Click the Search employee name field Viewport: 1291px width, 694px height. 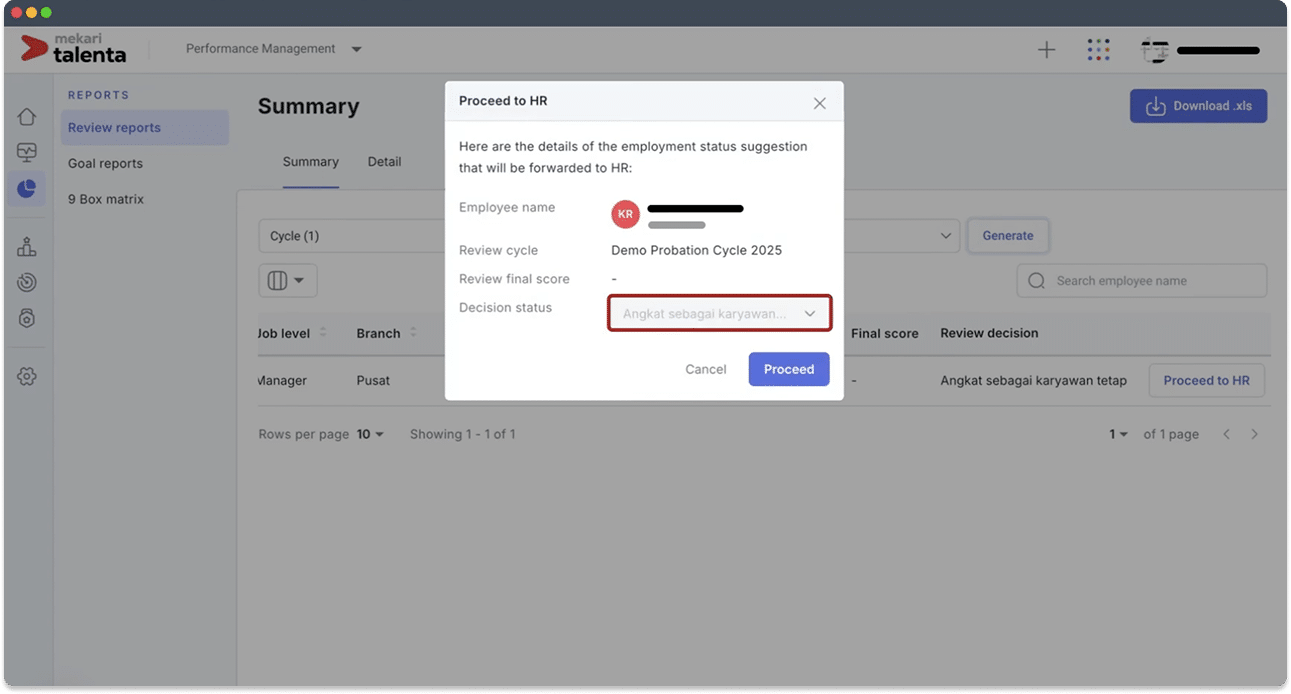click(x=1150, y=281)
